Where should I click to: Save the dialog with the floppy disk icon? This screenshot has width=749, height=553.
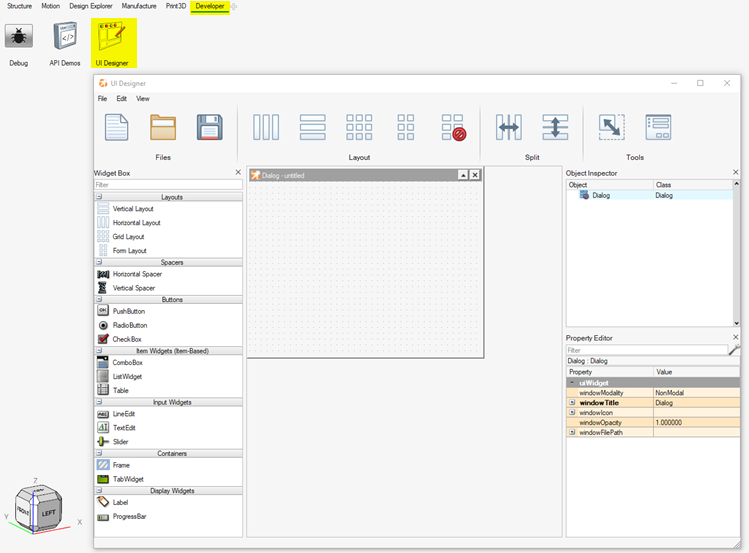point(209,127)
